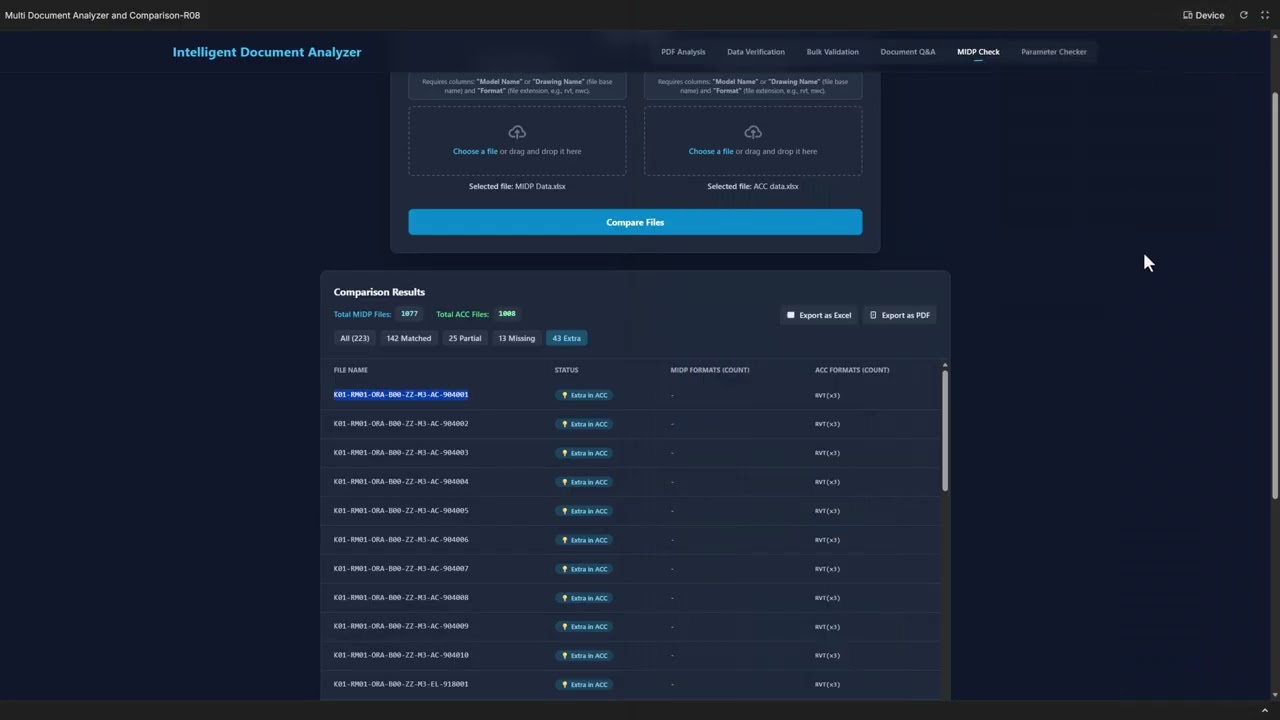The image size is (1280, 720).
Task: Click the reload icon in top bar
Action: (1244, 15)
